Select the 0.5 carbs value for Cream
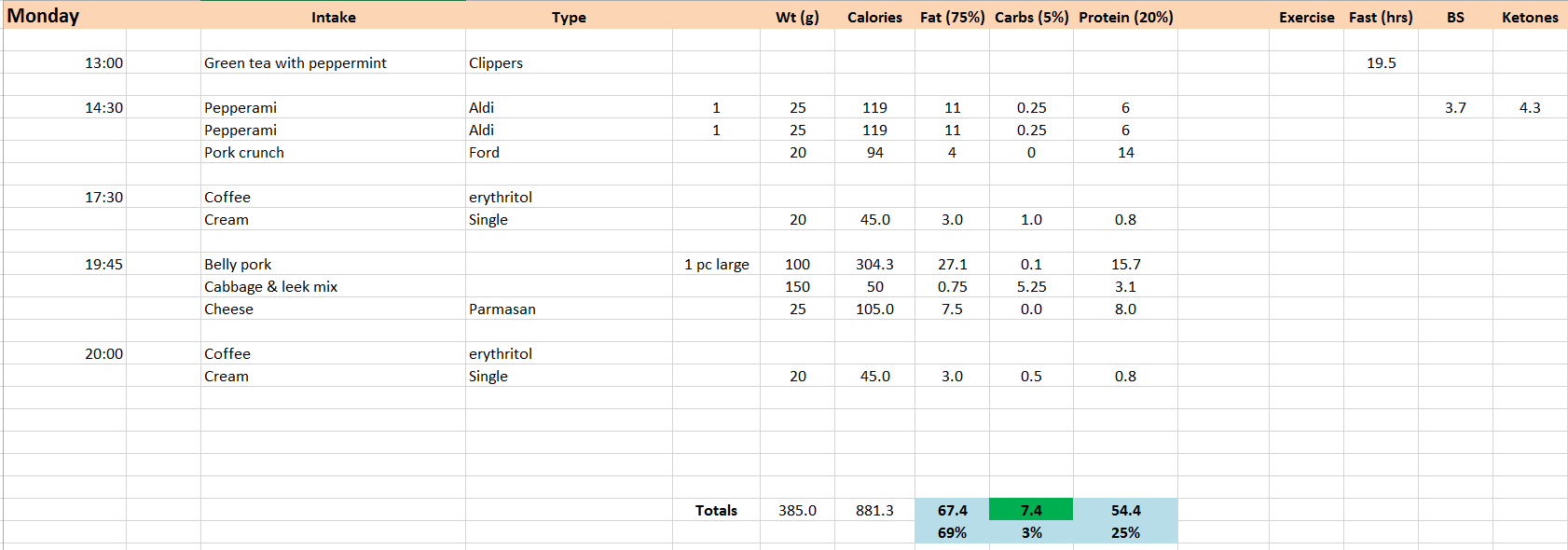 (1031, 376)
